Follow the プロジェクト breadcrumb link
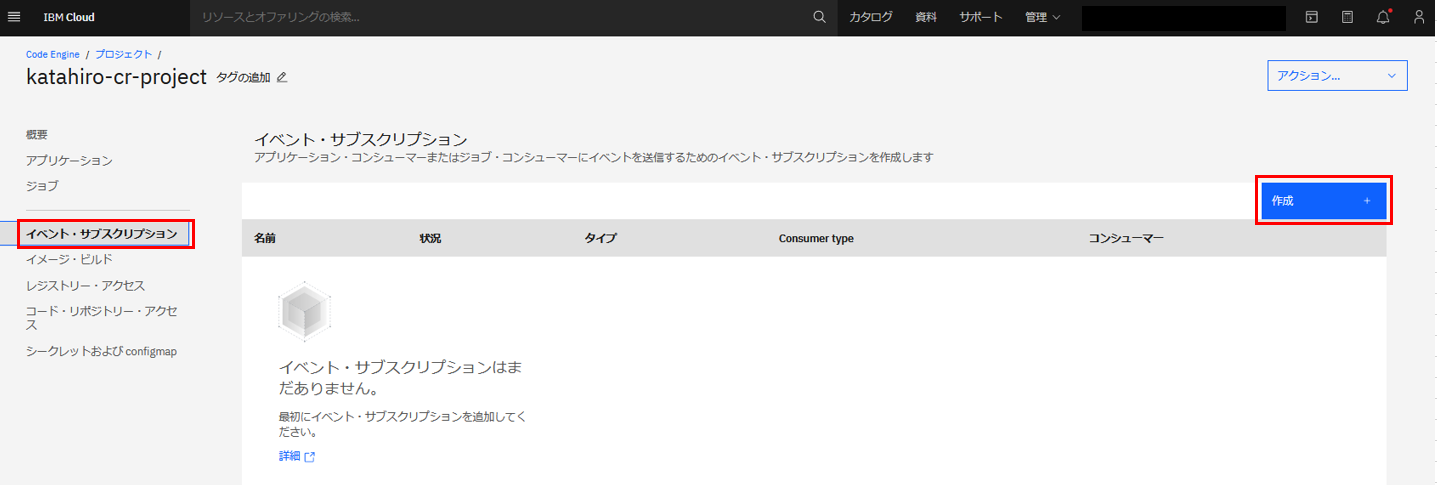This screenshot has height=485, width=1437. point(124,54)
